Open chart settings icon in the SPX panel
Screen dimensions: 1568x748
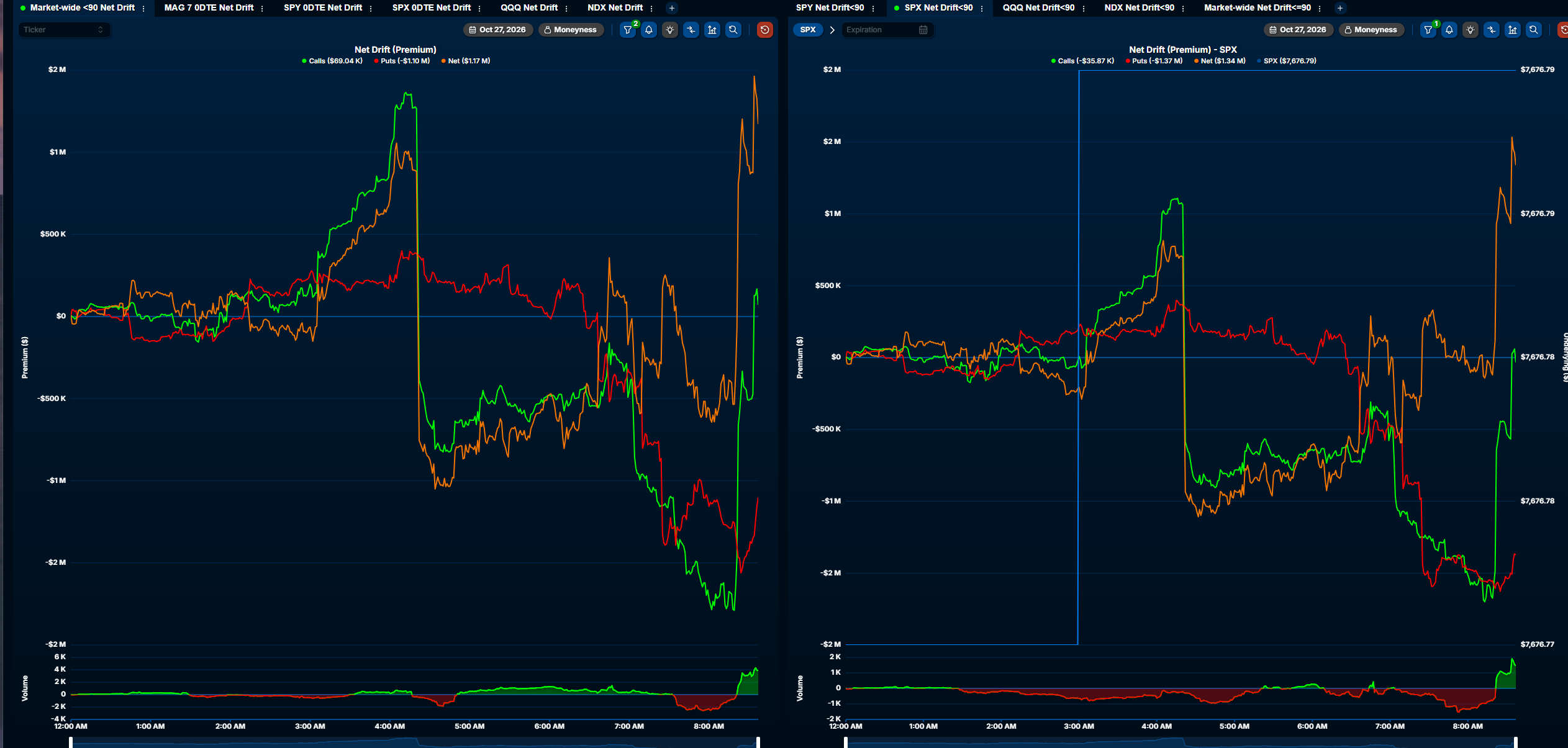click(x=1513, y=30)
